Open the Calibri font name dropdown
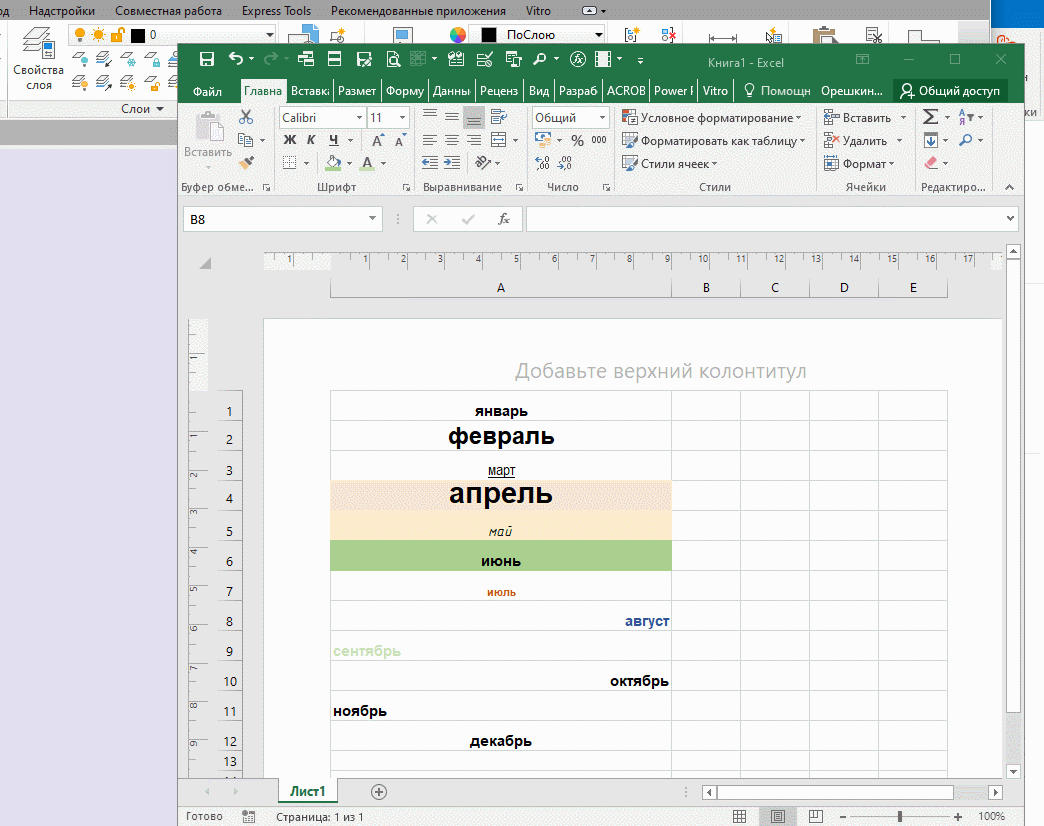Image resolution: width=1044 pixels, height=826 pixels. 360,118
